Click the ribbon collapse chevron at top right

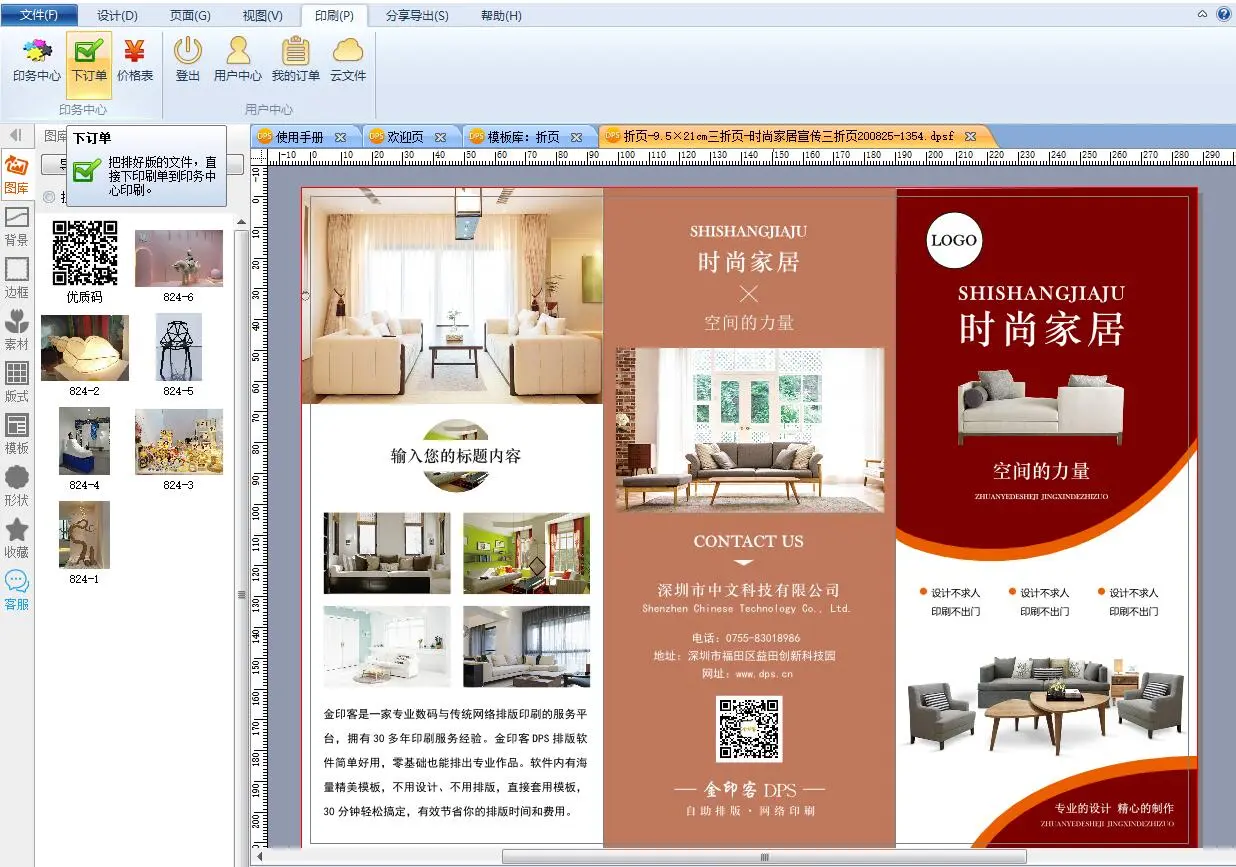coord(1202,15)
